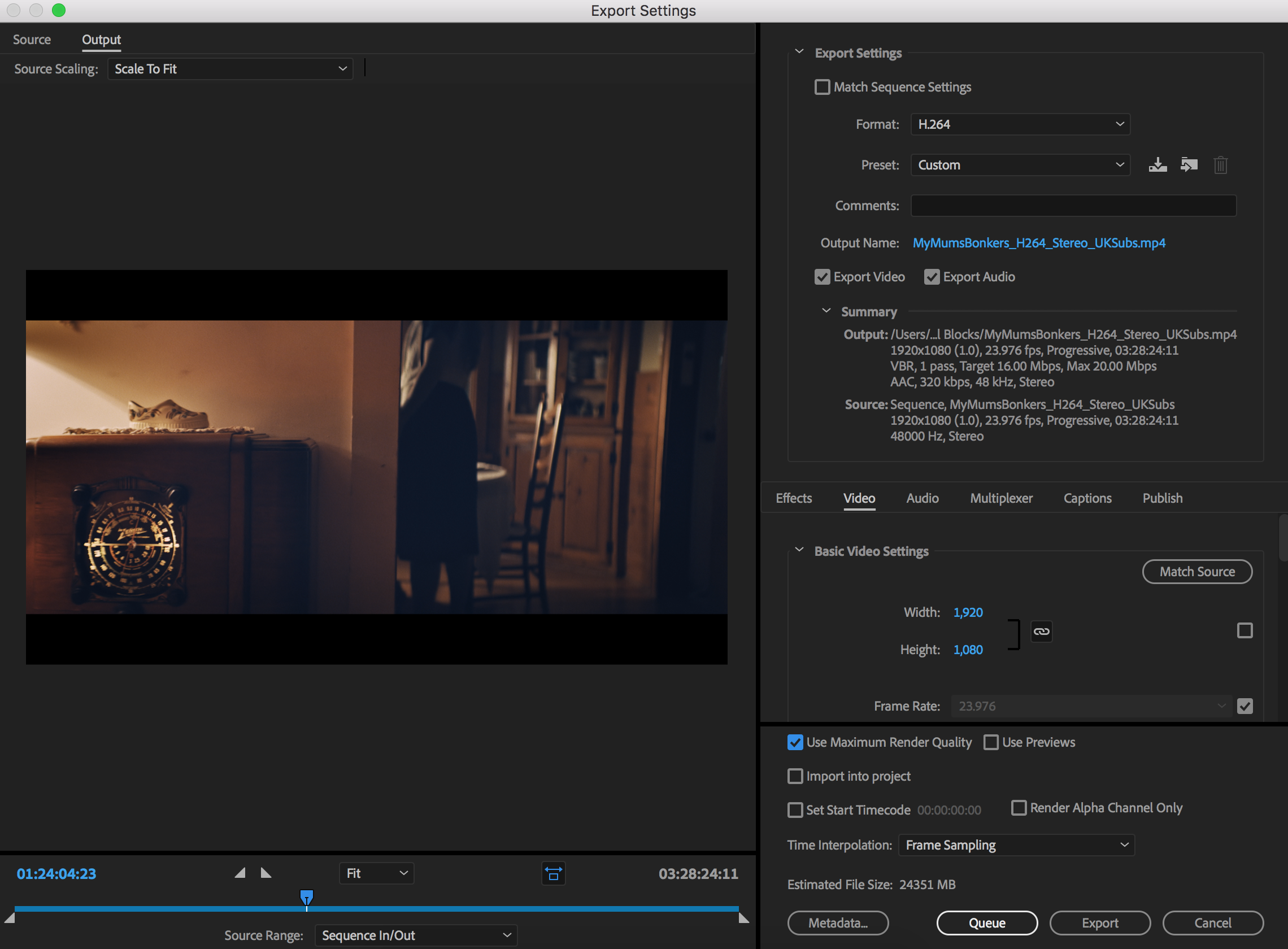Viewport: 1288px width, 949px height.
Task: Toggle the width-height link constraint icon
Action: click(x=1041, y=632)
